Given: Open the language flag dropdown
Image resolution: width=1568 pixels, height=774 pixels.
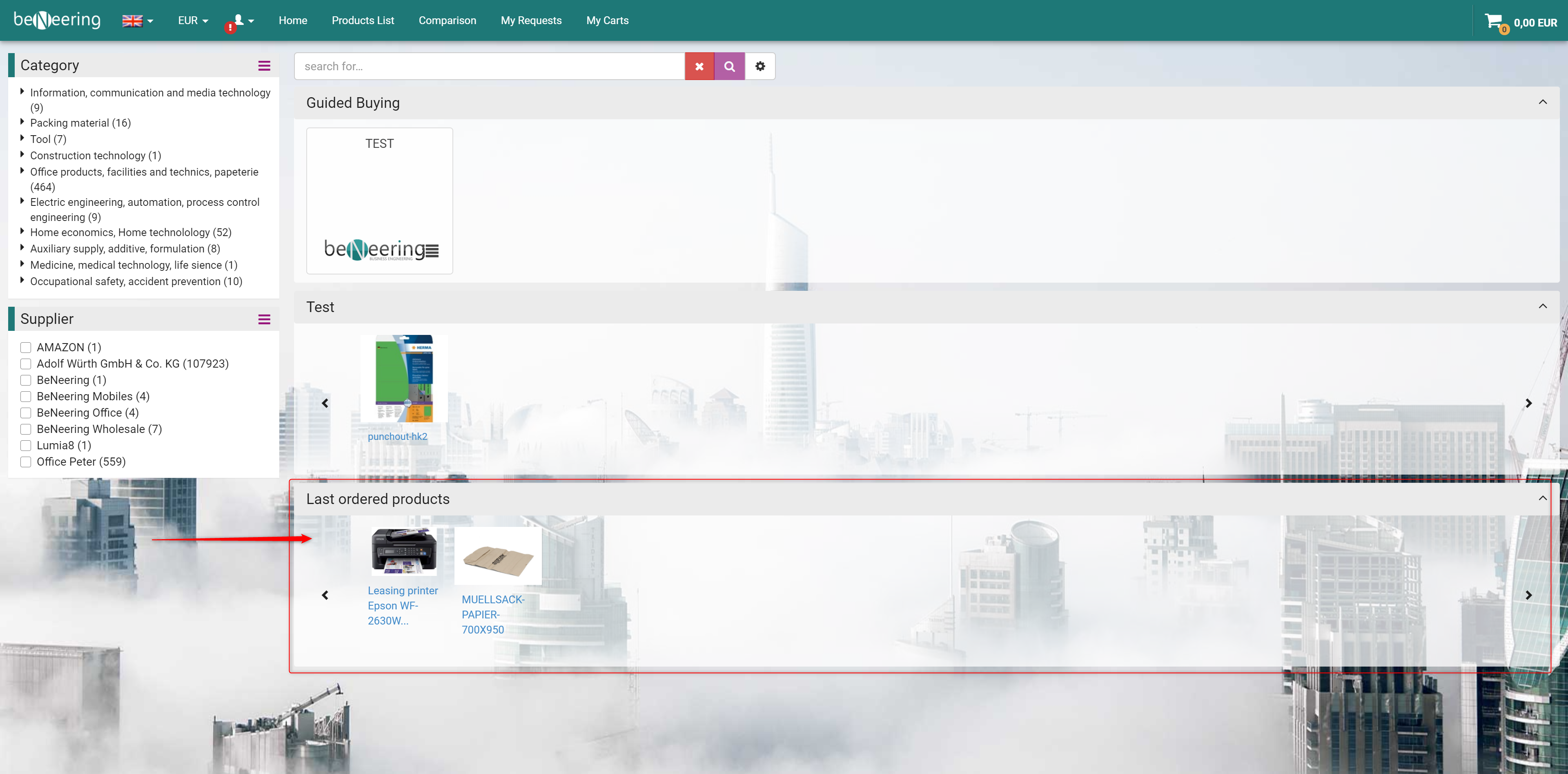Looking at the screenshot, I should point(138,21).
